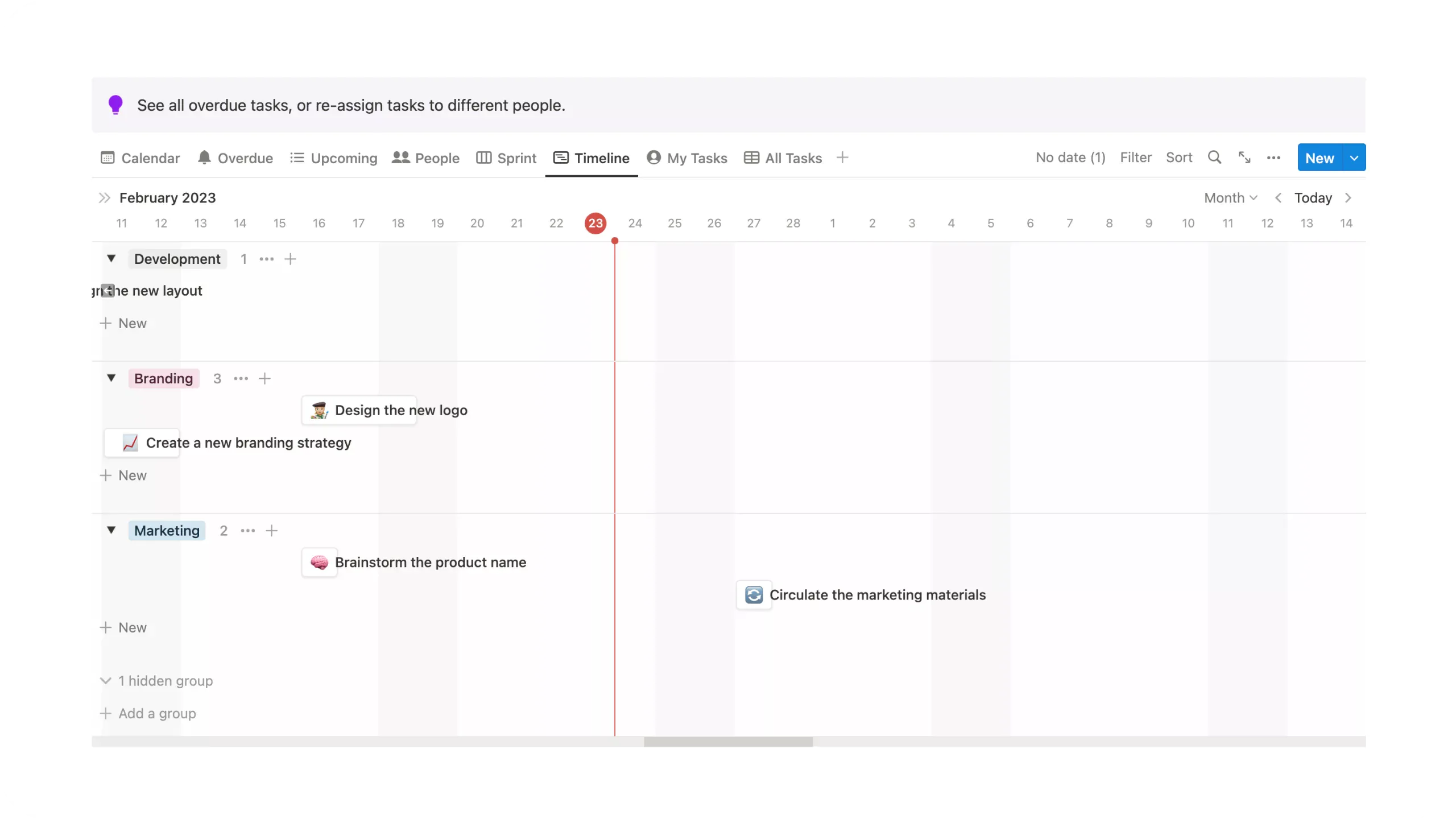Viewport: 1456px width, 819px height.
Task: Click Today navigation button
Action: [1313, 197]
